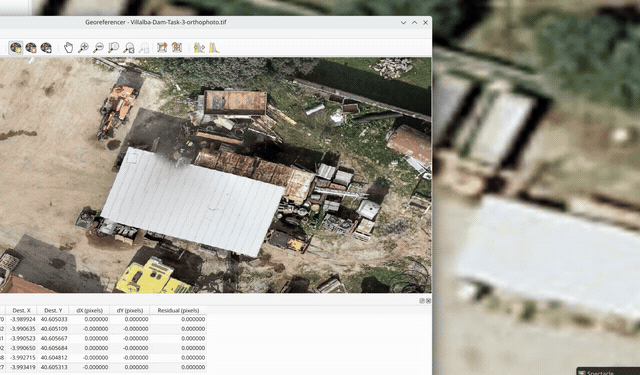Select the Zoom Out magnifier tool
Image resolution: width=640 pixels, height=375 pixels.
click(98, 48)
